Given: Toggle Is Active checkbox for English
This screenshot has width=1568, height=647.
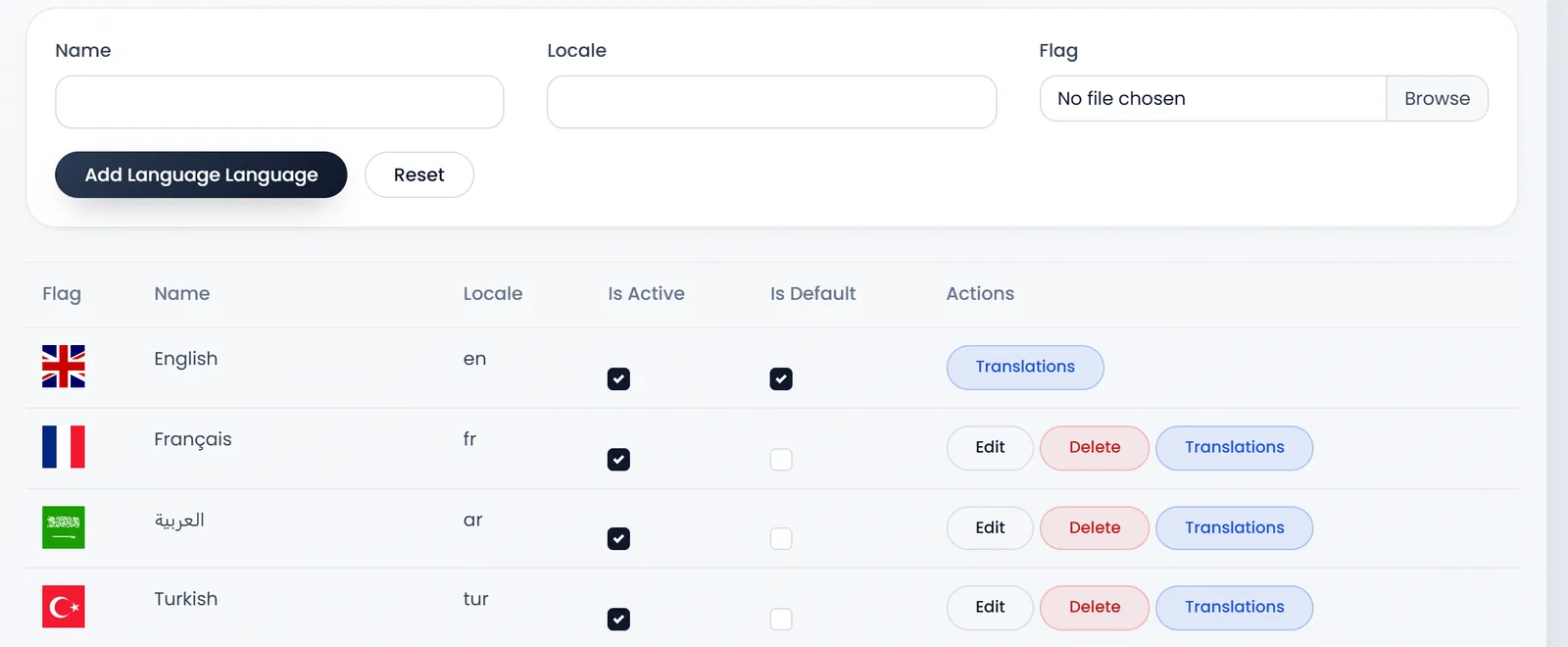Looking at the screenshot, I should [x=618, y=378].
